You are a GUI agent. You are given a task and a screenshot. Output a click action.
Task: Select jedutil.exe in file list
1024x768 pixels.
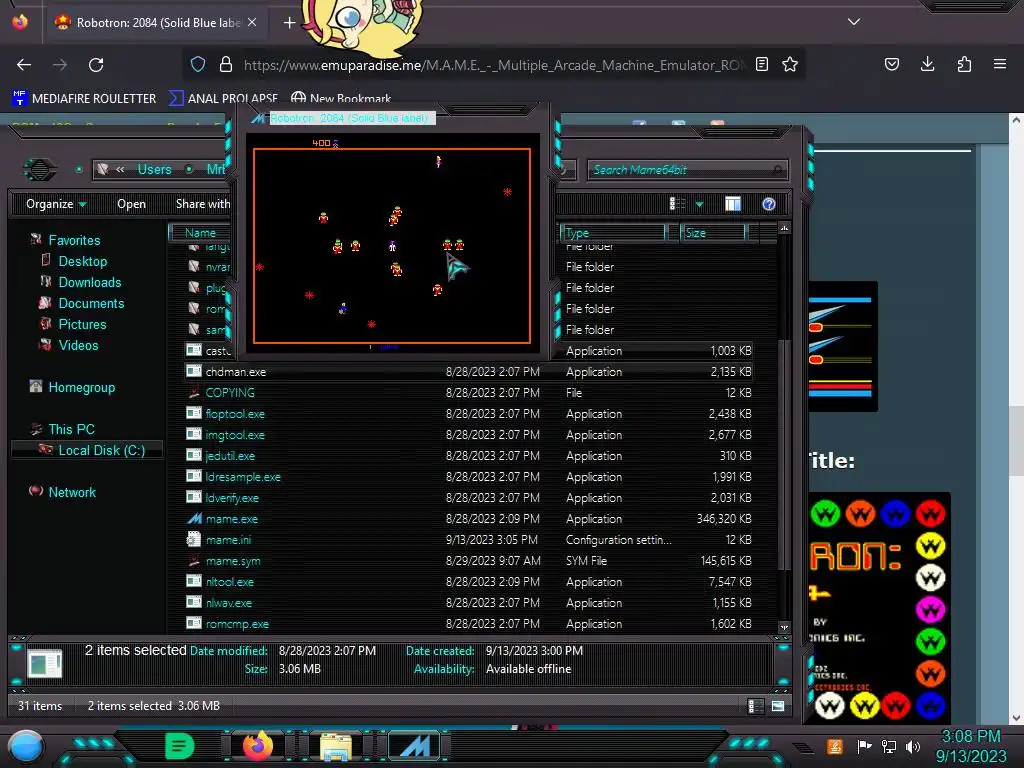tap(230, 456)
